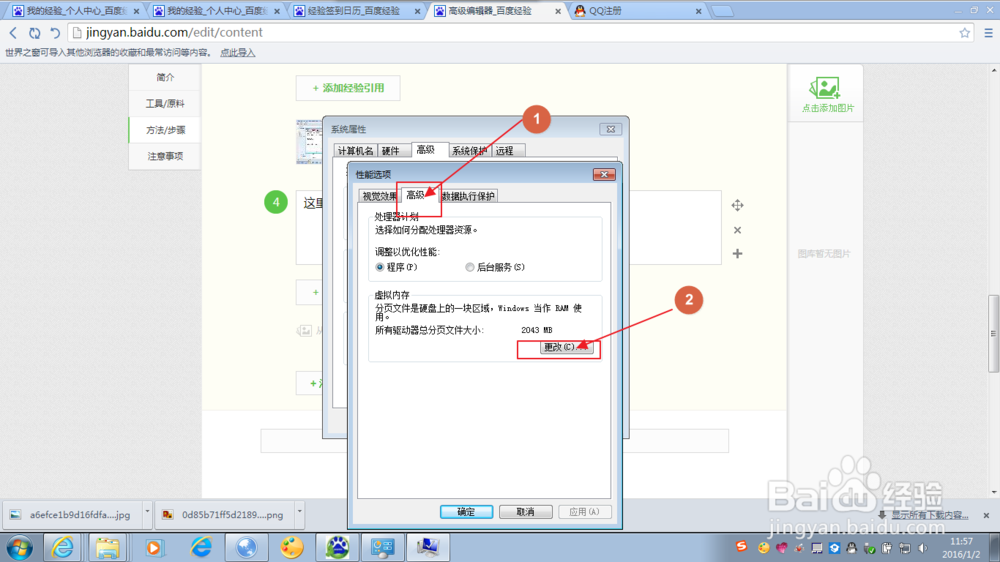Viewport: 1000px width, 562px height.
Task: Open the control panel taskbar icon
Action: tap(383, 547)
